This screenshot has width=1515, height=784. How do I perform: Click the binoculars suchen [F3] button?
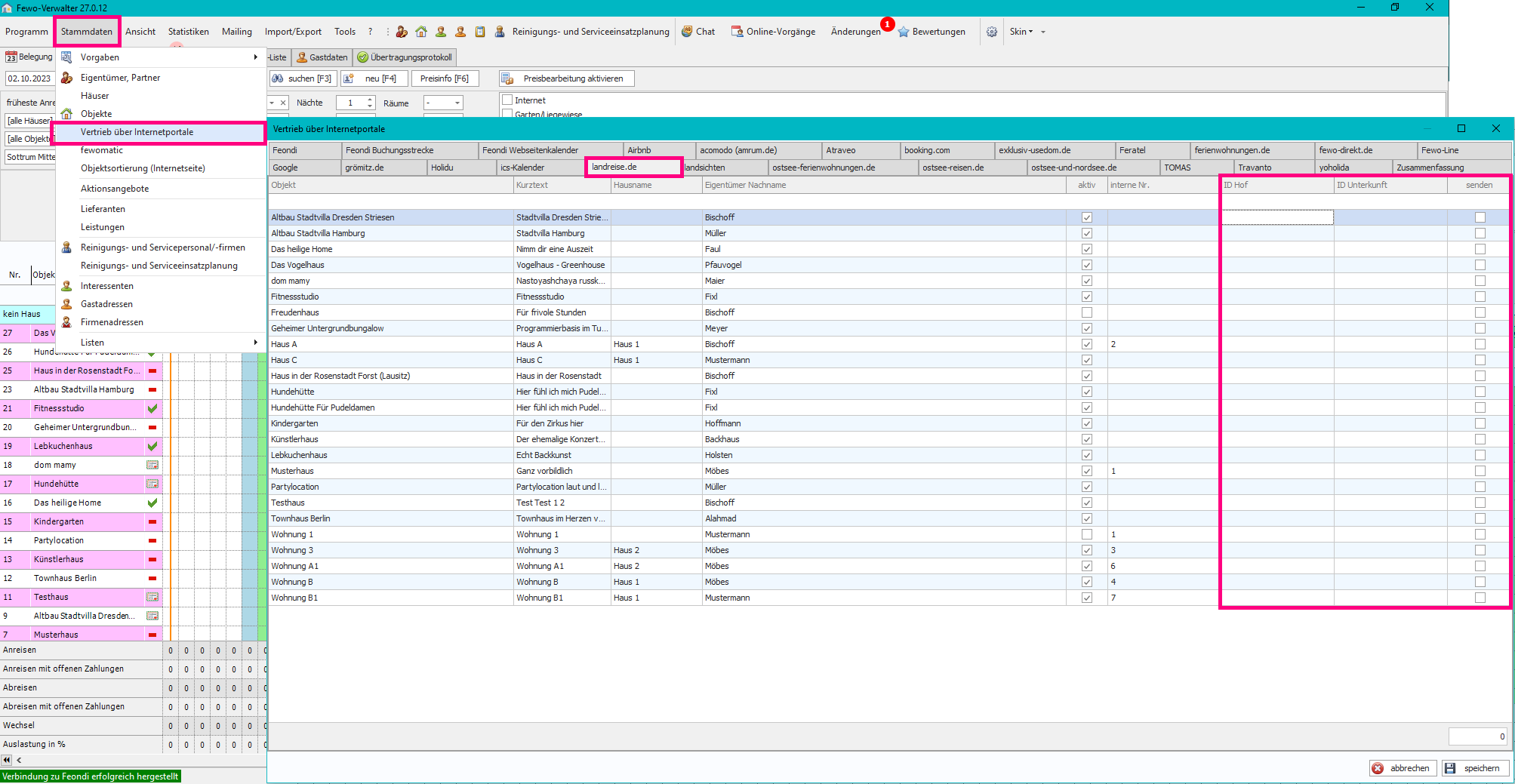coord(302,78)
